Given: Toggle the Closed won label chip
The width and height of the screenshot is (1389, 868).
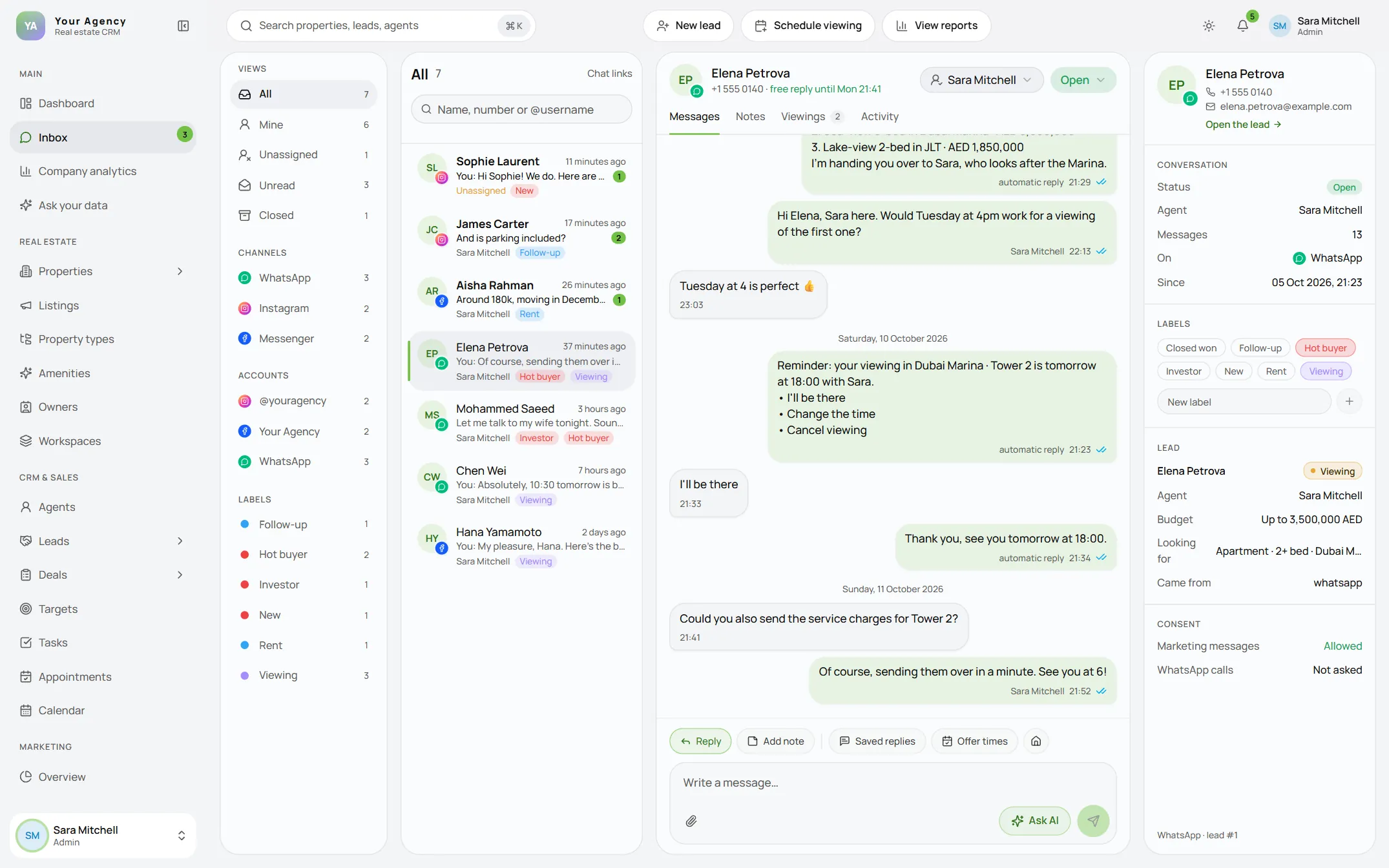Looking at the screenshot, I should pos(1191,348).
